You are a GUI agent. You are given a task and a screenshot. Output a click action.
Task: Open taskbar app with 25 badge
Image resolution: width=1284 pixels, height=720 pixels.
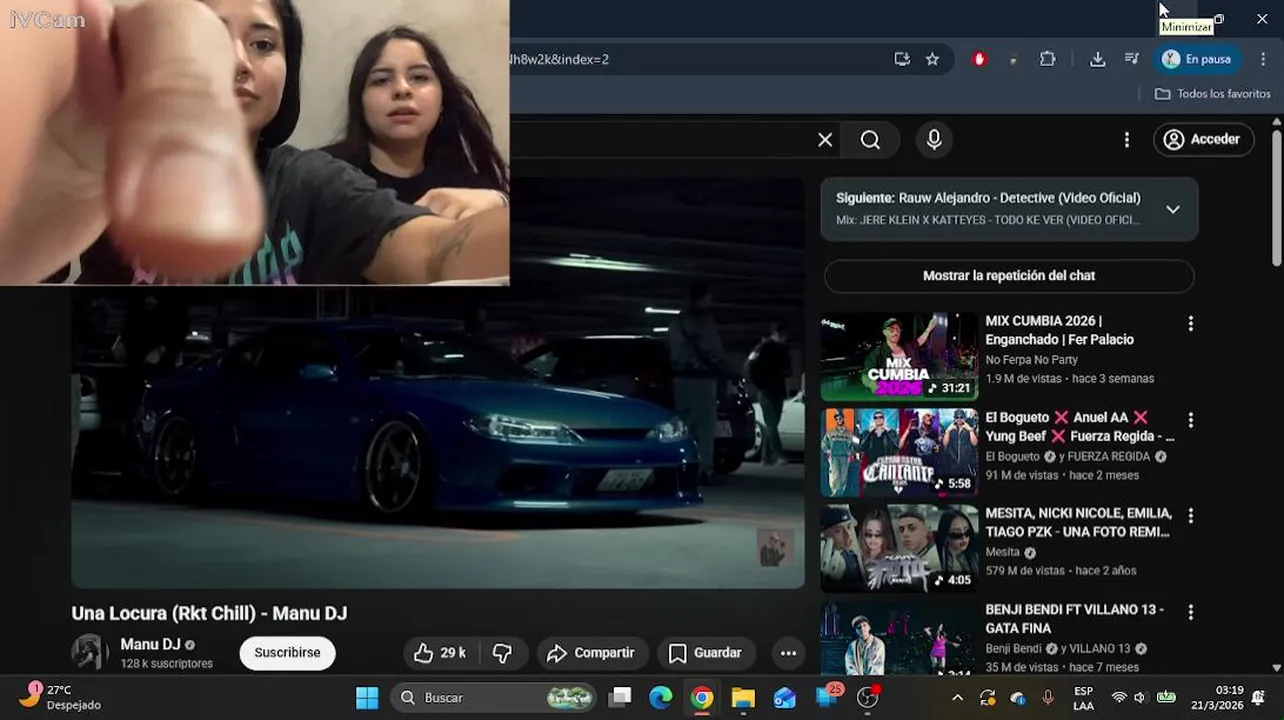click(x=828, y=696)
